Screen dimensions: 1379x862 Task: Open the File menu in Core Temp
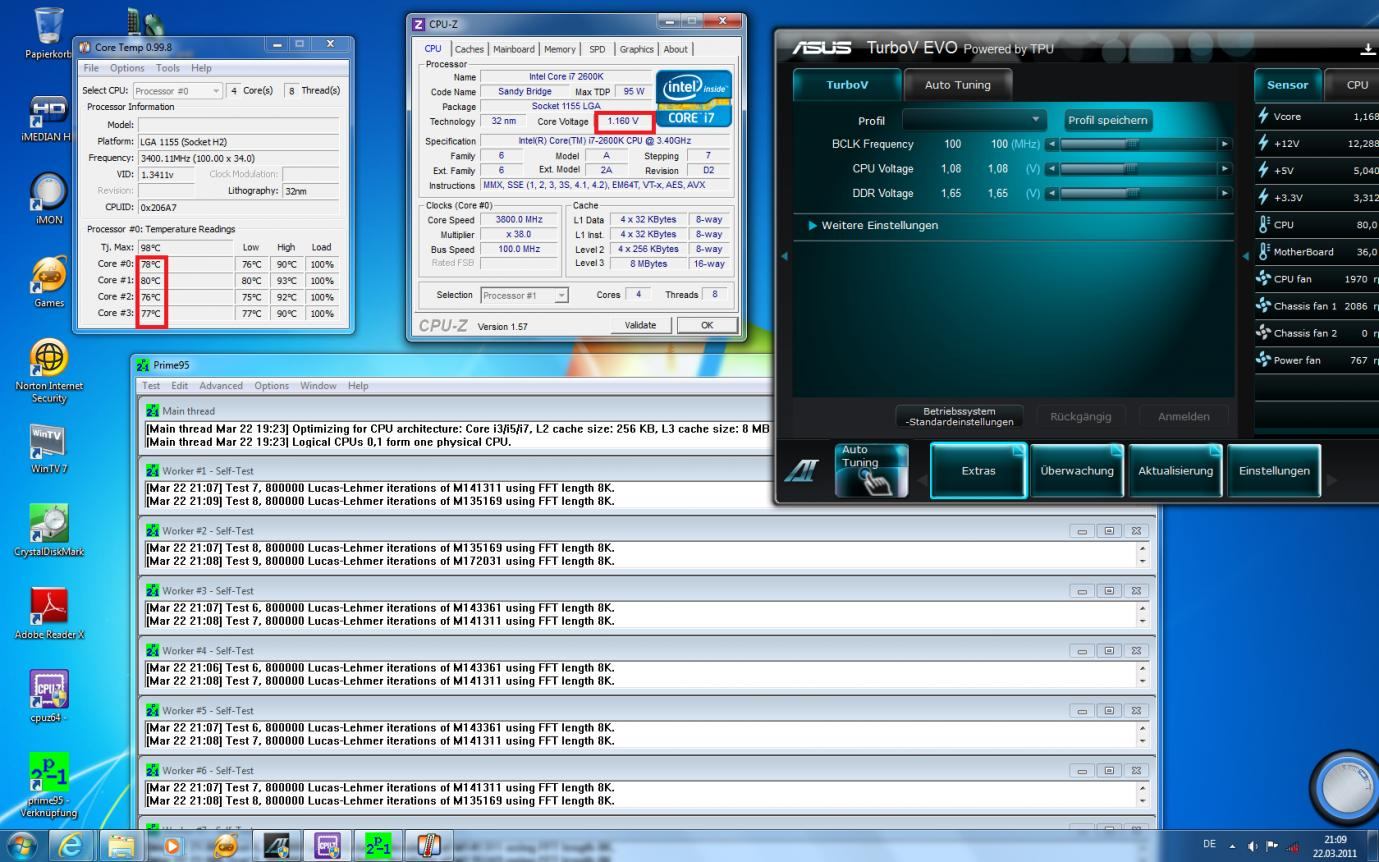[x=90, y=68]
